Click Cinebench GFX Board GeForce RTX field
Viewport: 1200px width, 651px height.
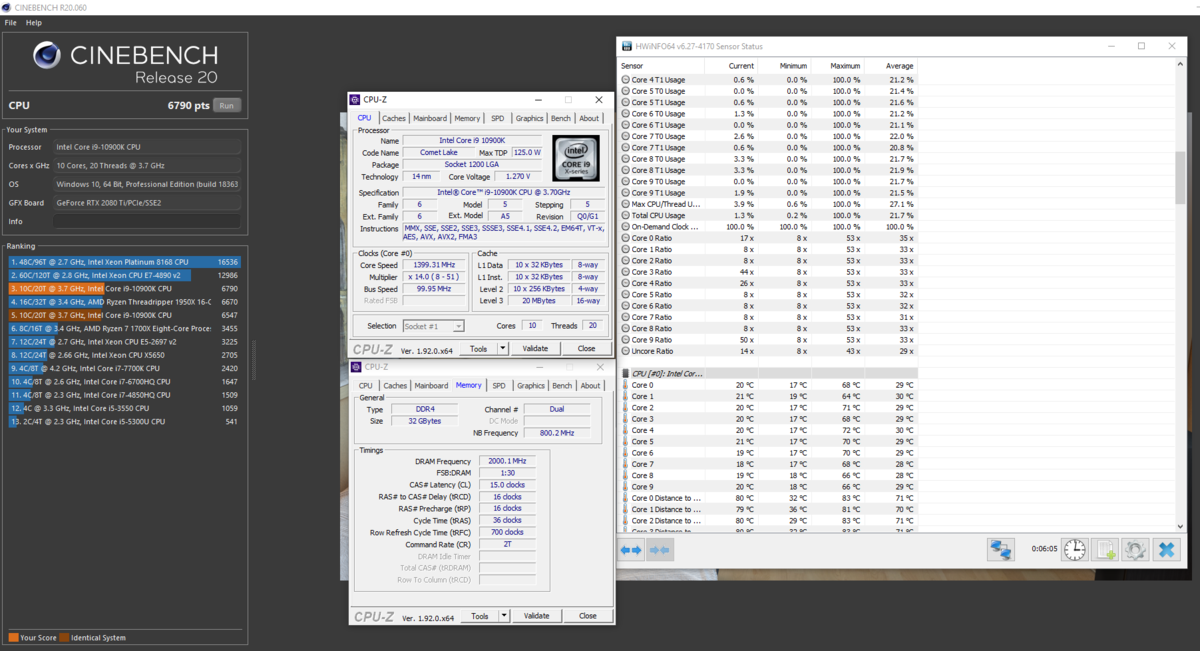148,203
